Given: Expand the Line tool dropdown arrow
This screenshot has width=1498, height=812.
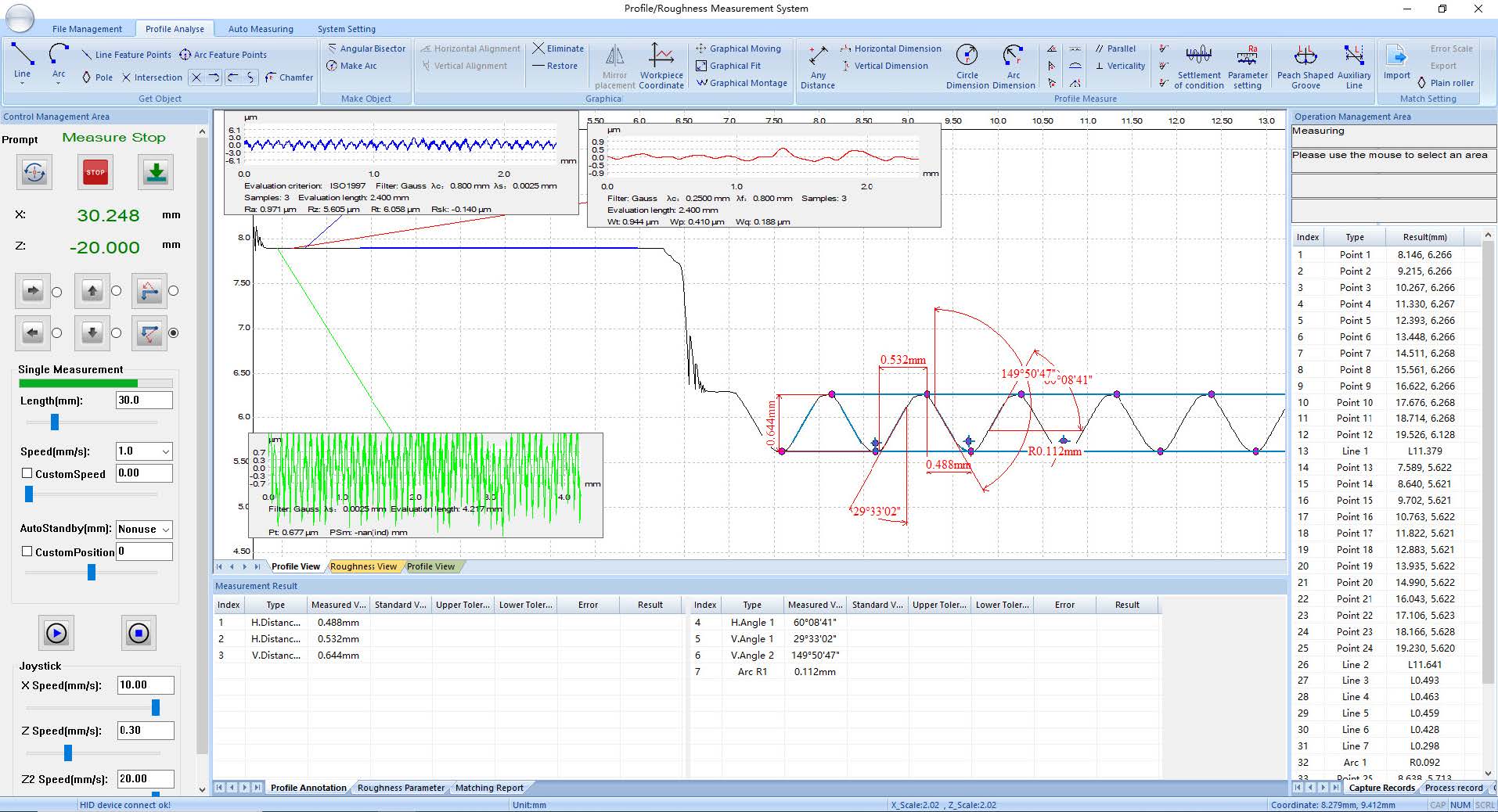Looking at the screenshot, I should (x=22, y=84).
